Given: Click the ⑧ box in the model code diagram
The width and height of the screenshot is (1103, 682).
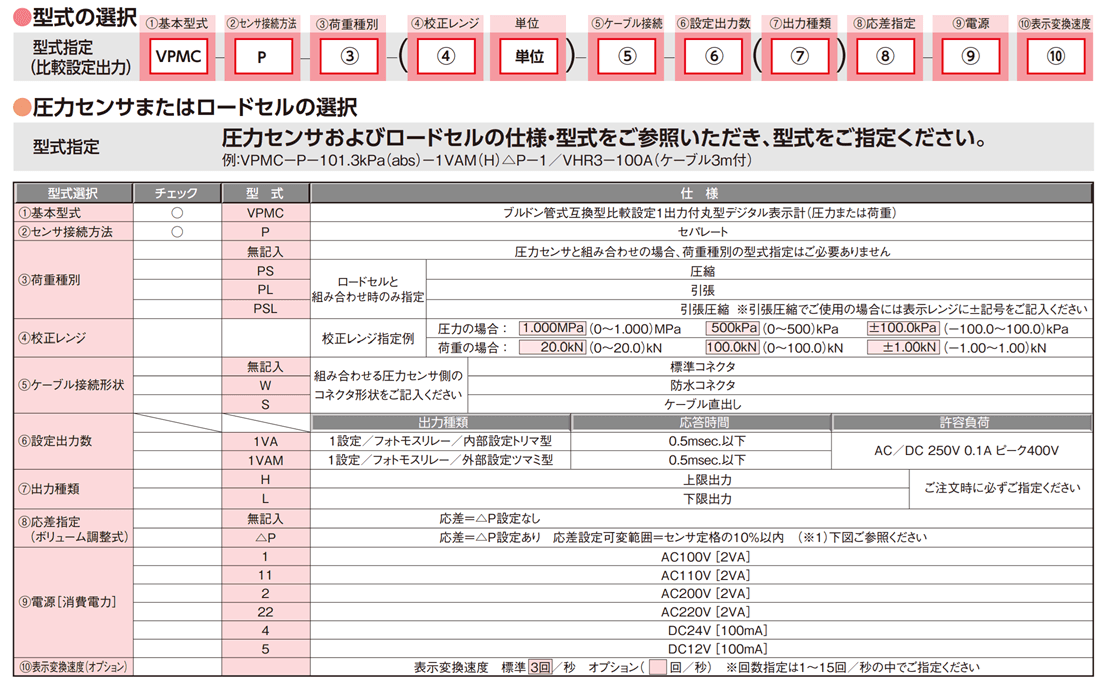Looking at the screenshot, I should [x=885, y=56].
